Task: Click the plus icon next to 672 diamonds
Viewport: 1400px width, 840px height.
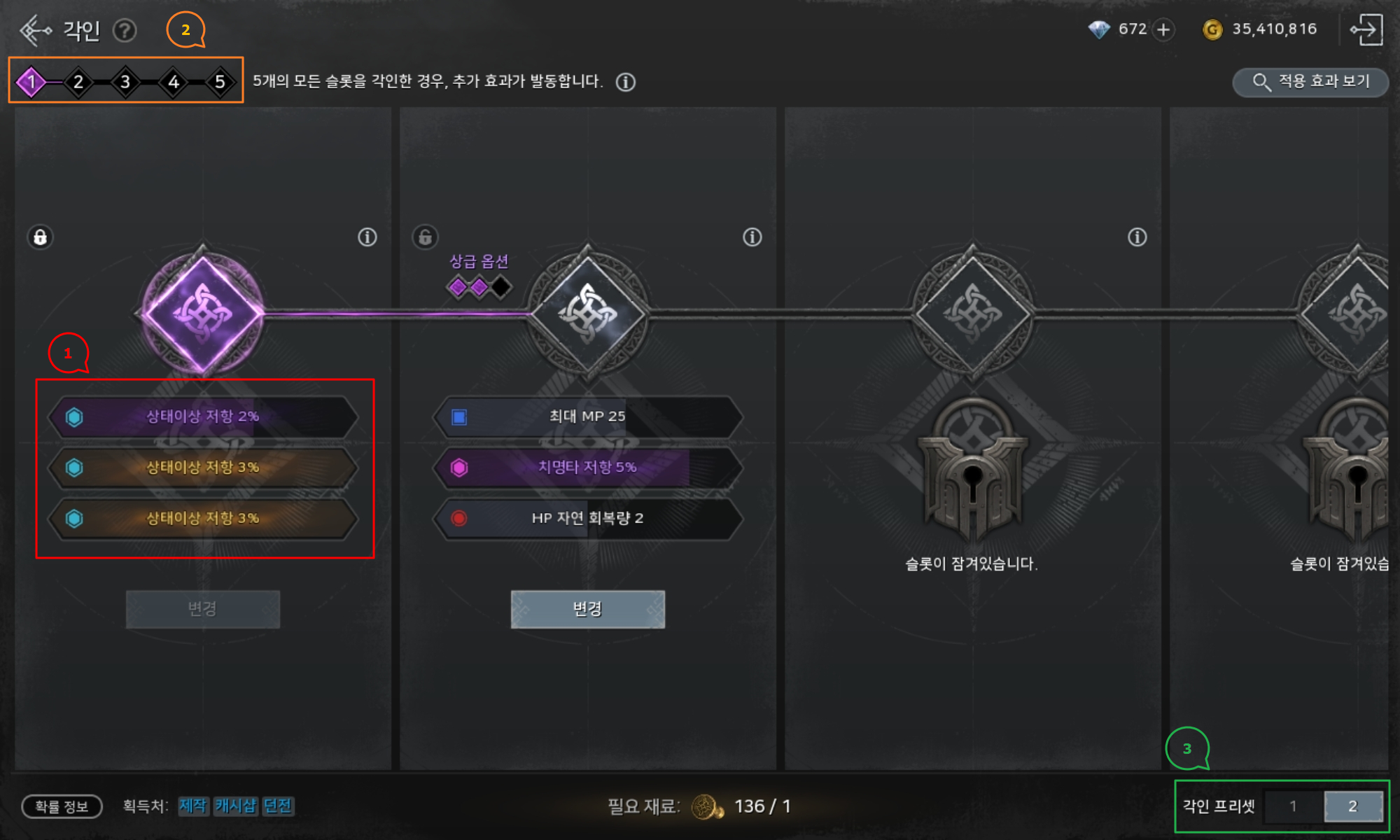Action: coord(1163,29)
